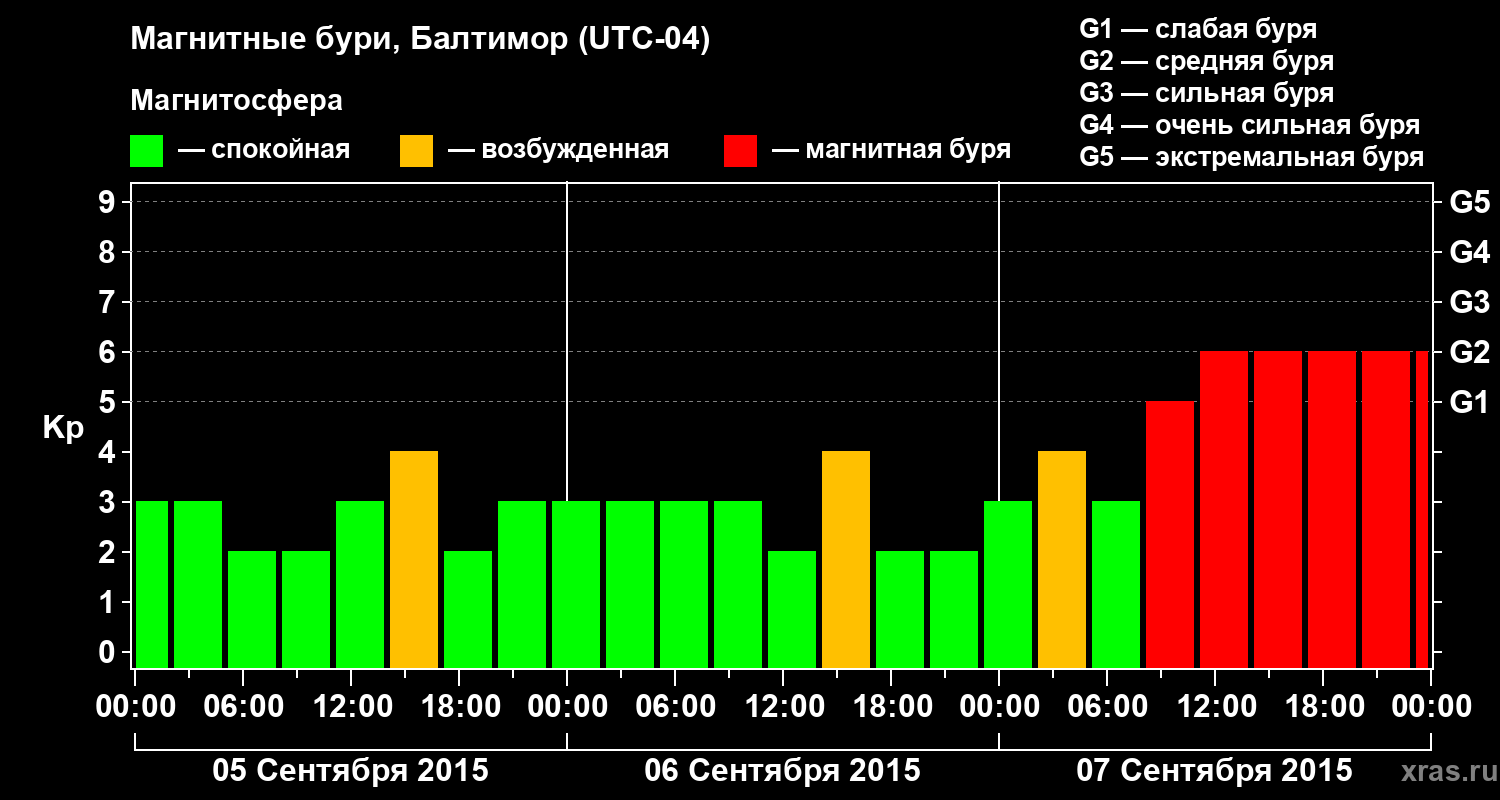Click '12:00' tick label above 05 Сентября
This screenshot has width=1500, height=800.
(351, 707)
